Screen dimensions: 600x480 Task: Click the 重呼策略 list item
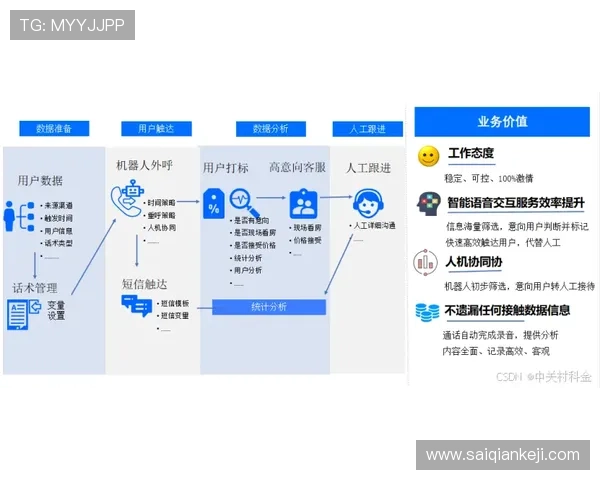coord(160,216)
